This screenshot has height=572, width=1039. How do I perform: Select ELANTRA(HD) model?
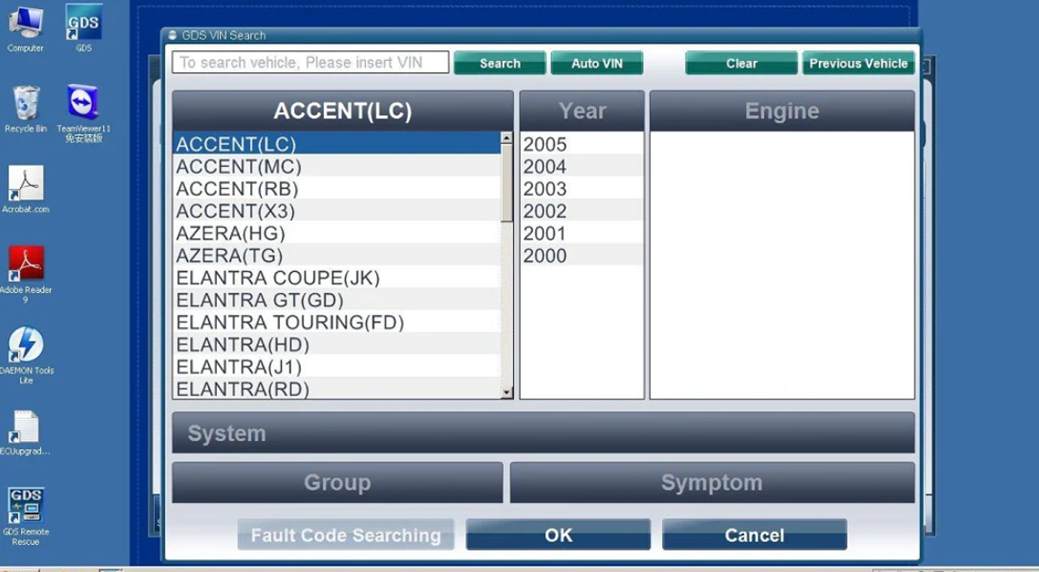(337, 345)
